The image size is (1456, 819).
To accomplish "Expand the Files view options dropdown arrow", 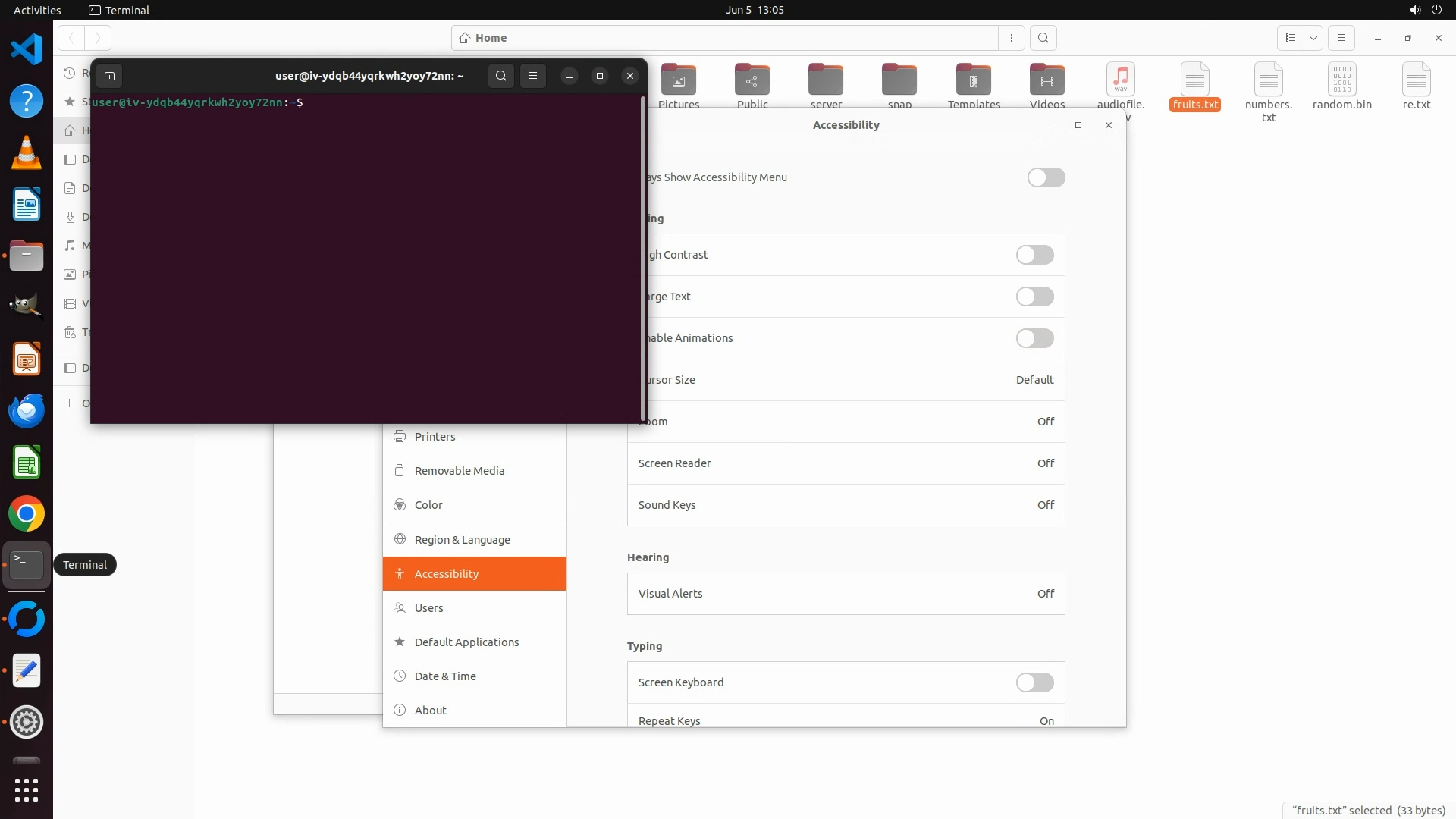I will [x=1313, y=38].
